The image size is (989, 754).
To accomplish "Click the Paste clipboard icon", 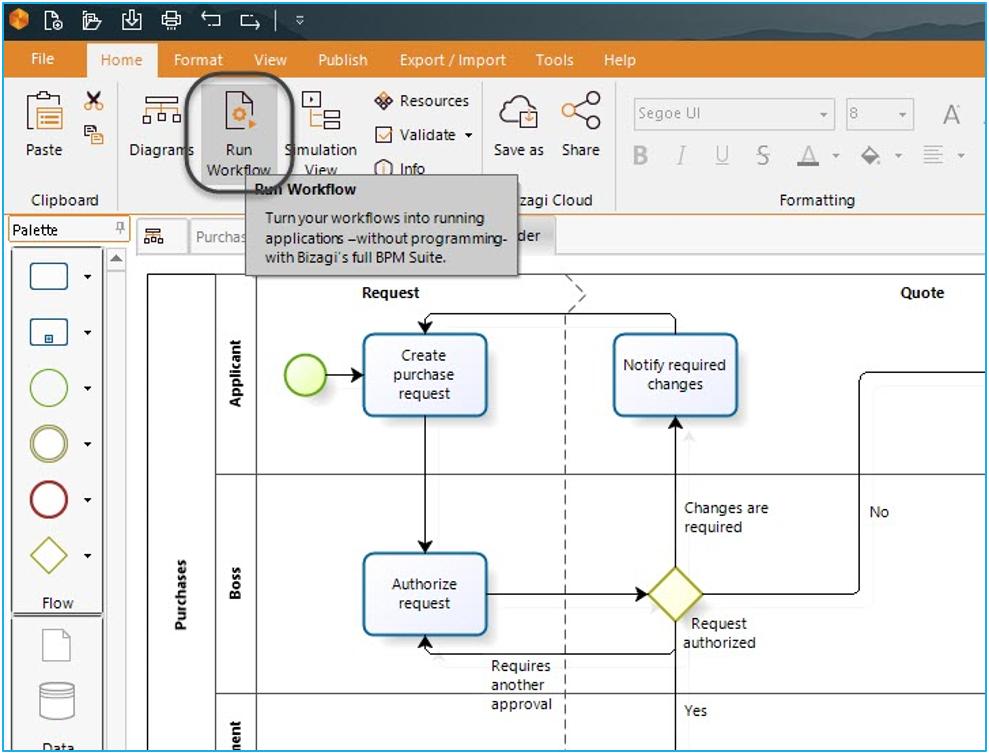I will point(44,112).
